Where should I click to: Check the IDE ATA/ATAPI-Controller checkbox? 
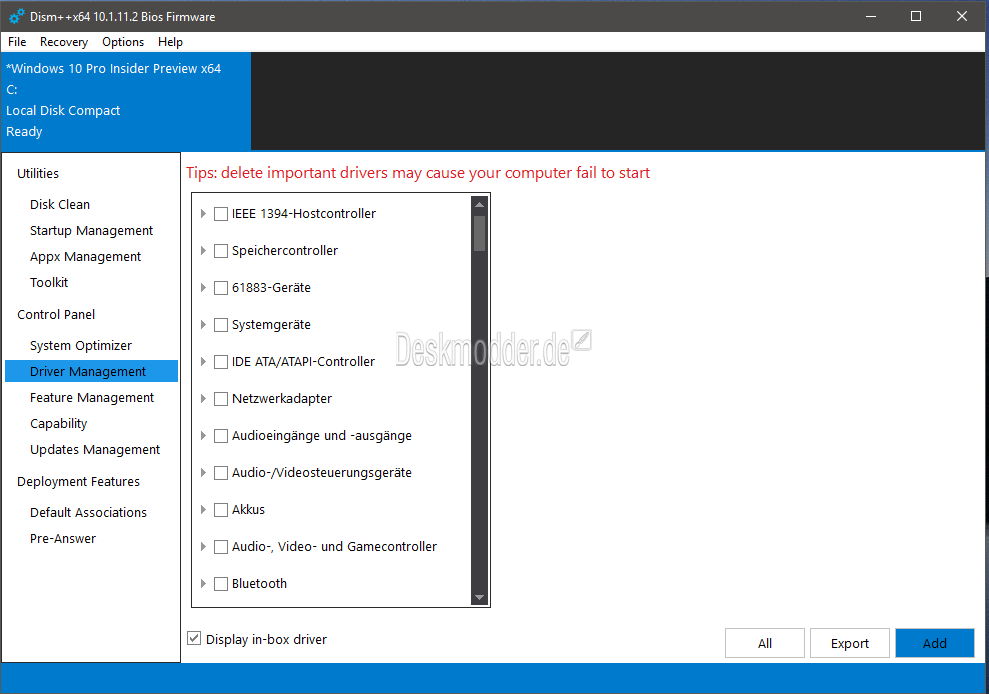[x=221, y=362]
